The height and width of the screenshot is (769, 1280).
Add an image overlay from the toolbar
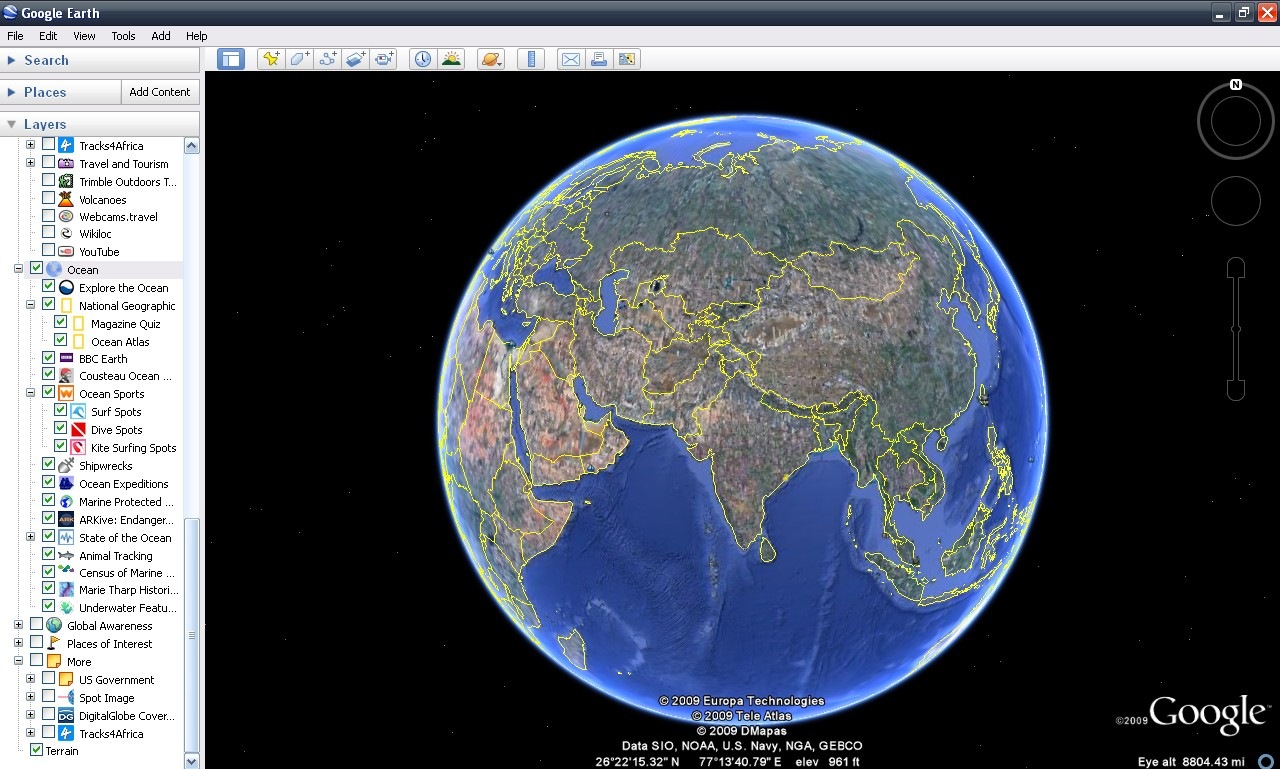(x=355, y=59)
